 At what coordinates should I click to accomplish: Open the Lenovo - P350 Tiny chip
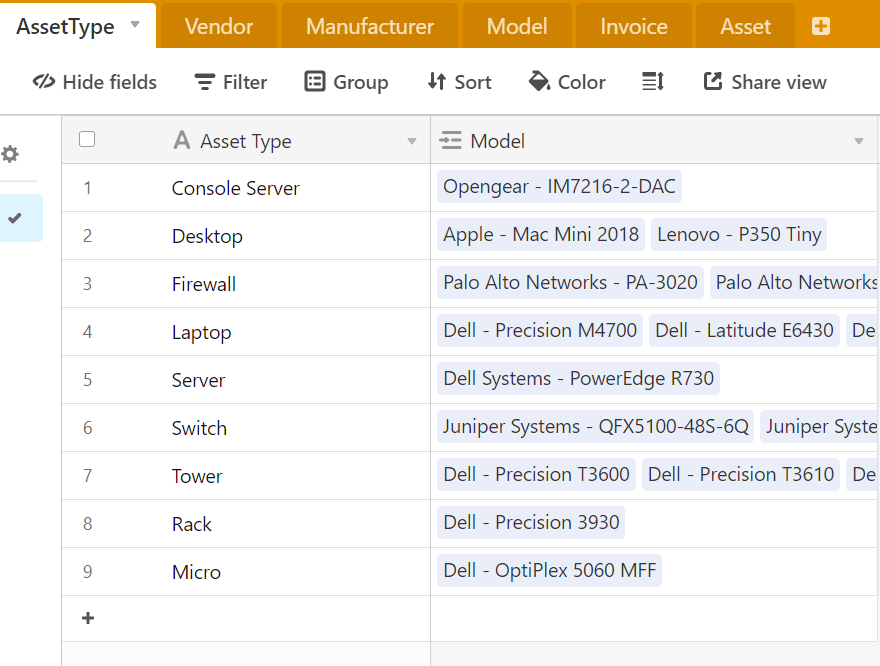click(739, 234)
